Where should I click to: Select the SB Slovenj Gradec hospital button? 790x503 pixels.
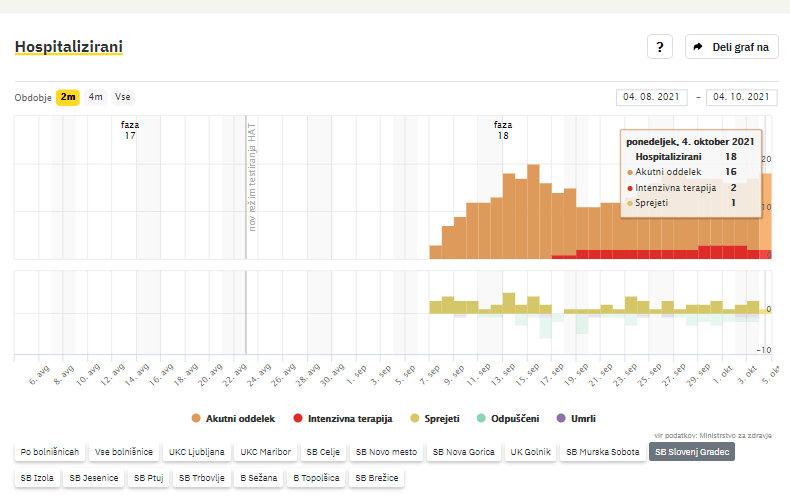(x=691, y=452)
